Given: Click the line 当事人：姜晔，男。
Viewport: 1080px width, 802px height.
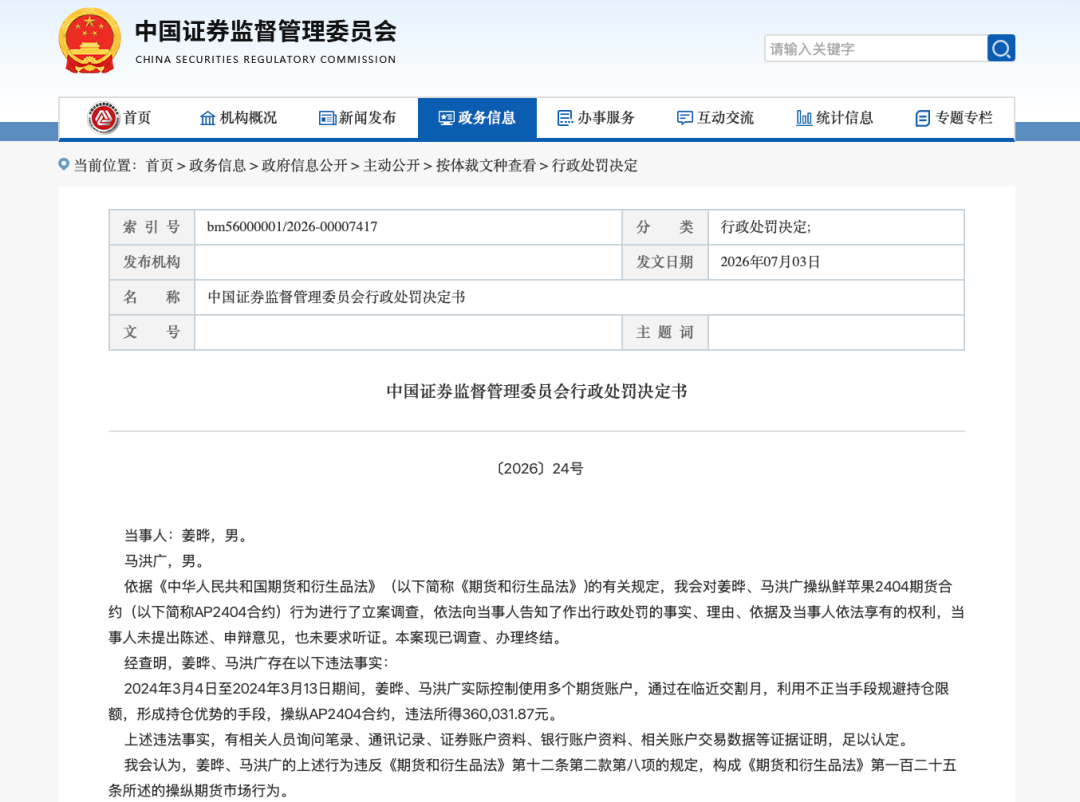Looking at the screenshot, I should tap(185, 535).
